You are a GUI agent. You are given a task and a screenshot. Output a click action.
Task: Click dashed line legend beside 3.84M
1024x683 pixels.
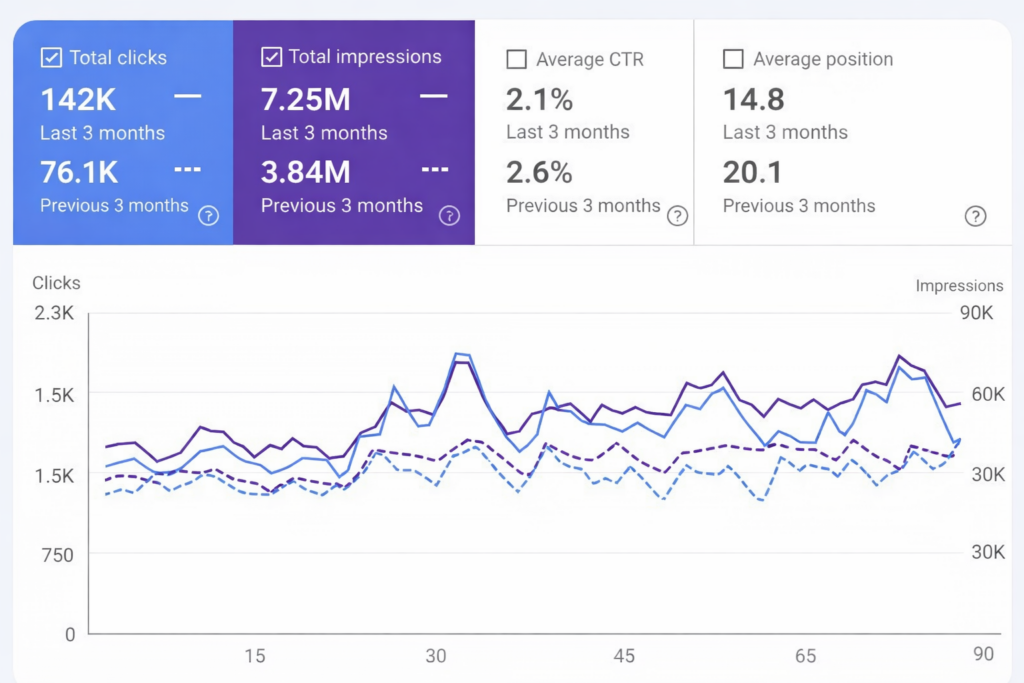pos(435,169)
